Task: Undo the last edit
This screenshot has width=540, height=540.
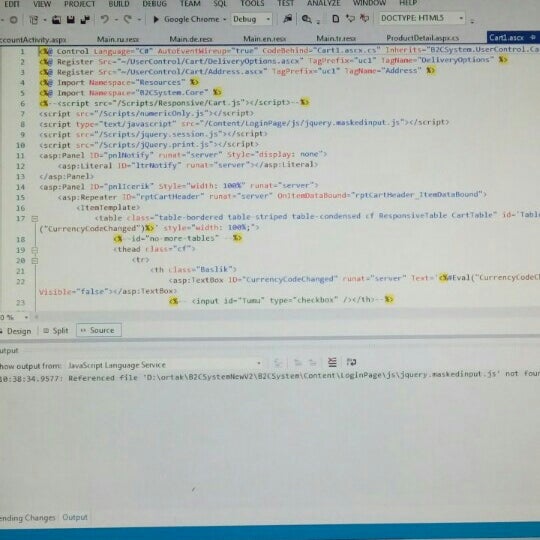Action: click(104, 19)
